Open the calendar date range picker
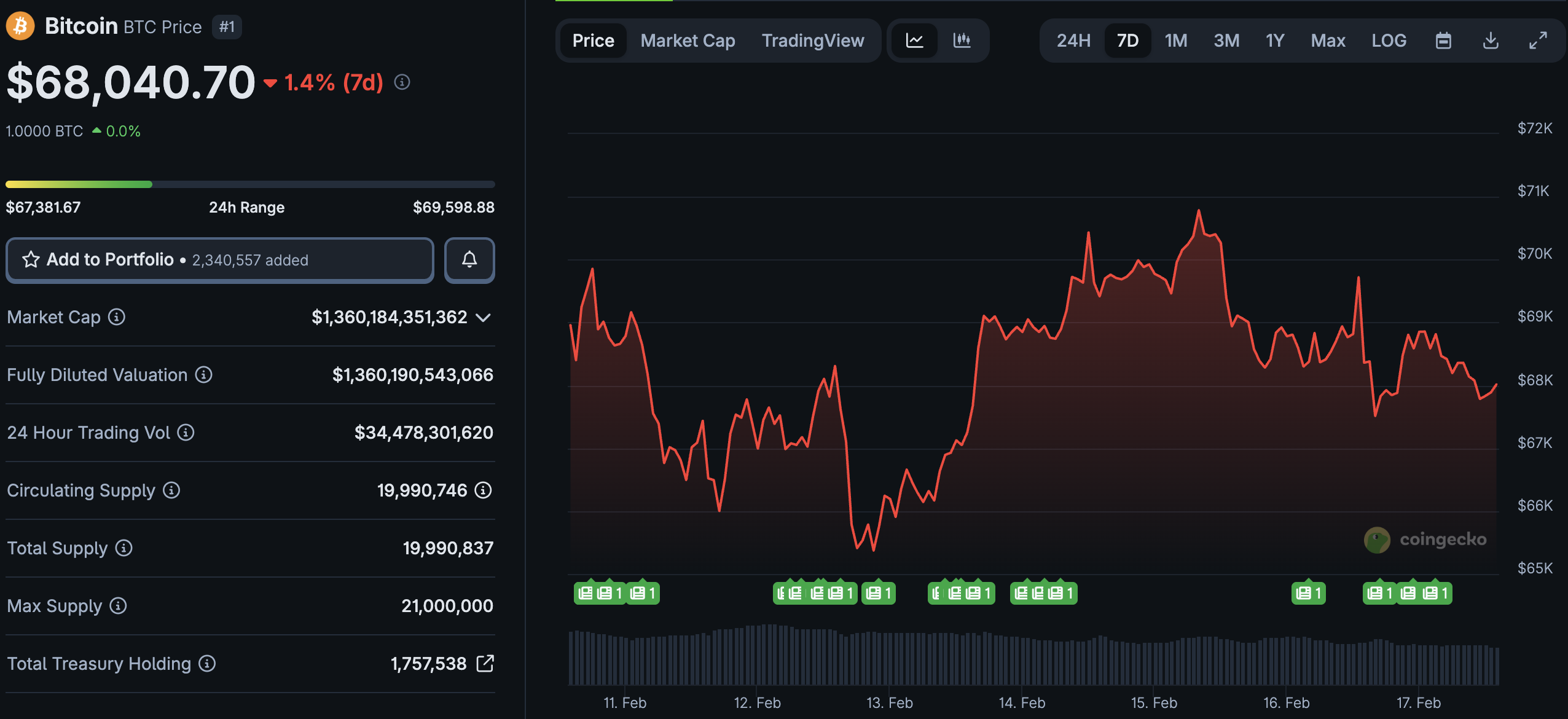Screen dimensions: 1568x719 (x=1443, y=41)
